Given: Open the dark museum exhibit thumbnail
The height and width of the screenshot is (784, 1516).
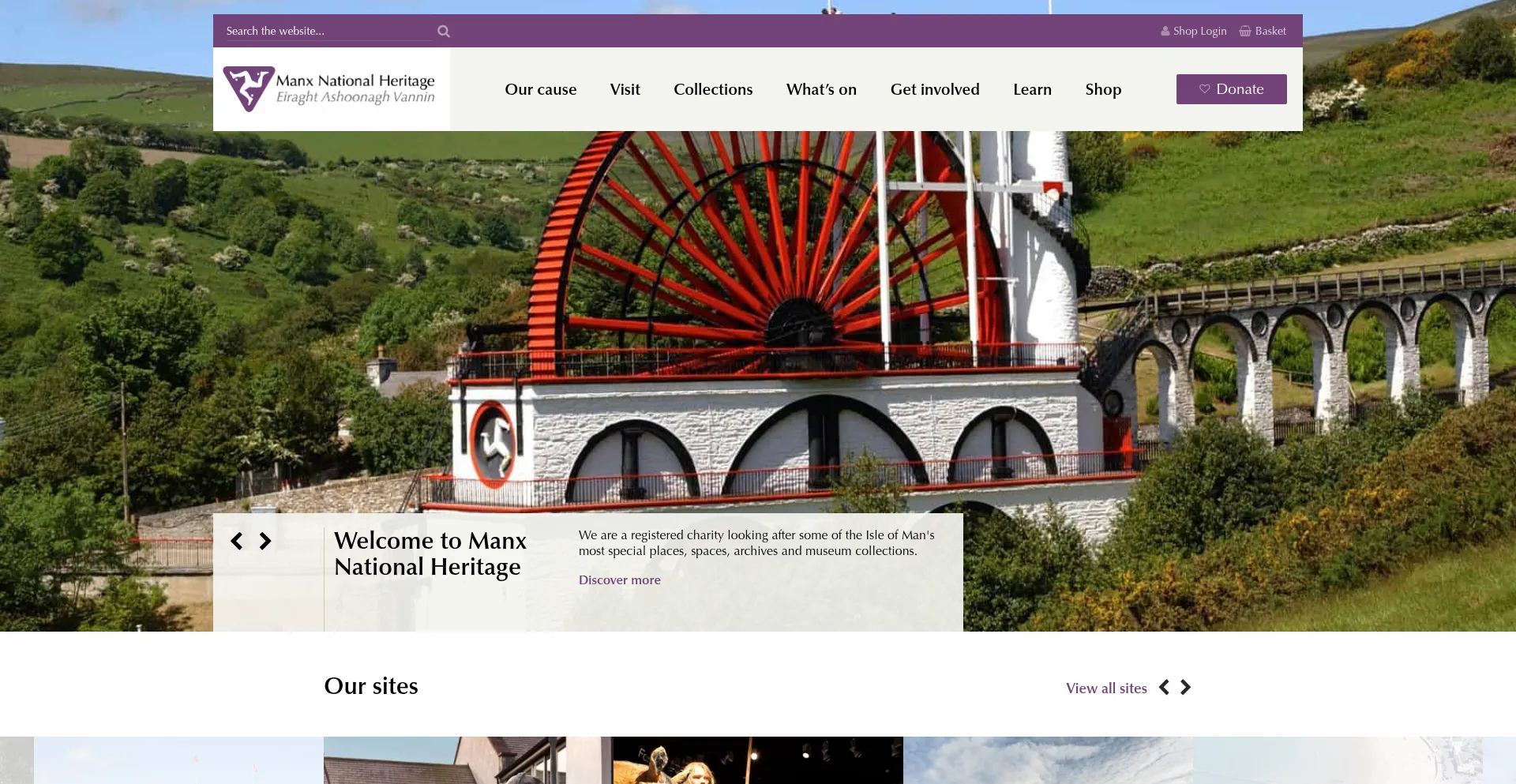Looking at the screenshot, I should (x=758, y=760).
